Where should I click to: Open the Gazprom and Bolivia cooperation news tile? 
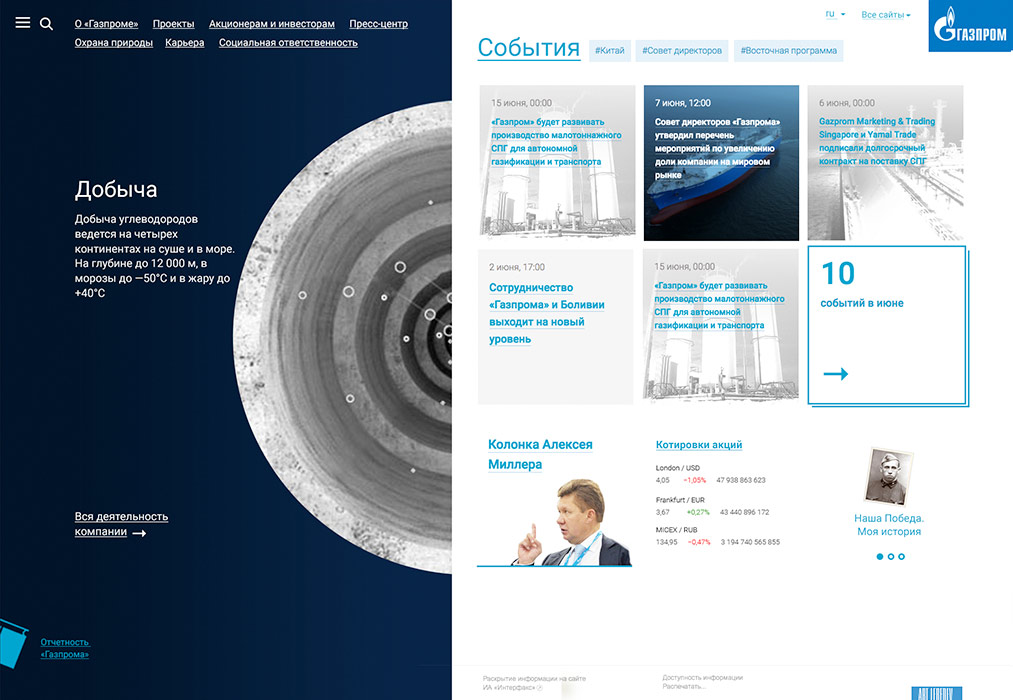click(555, 327)
